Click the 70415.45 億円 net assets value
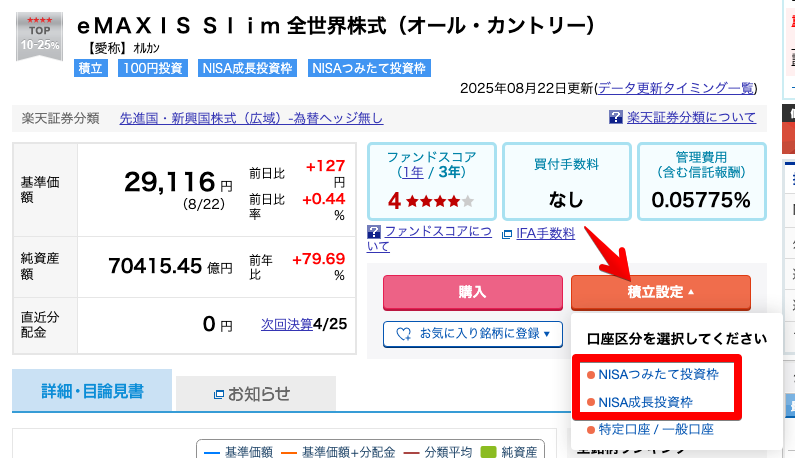 (170, 266)
